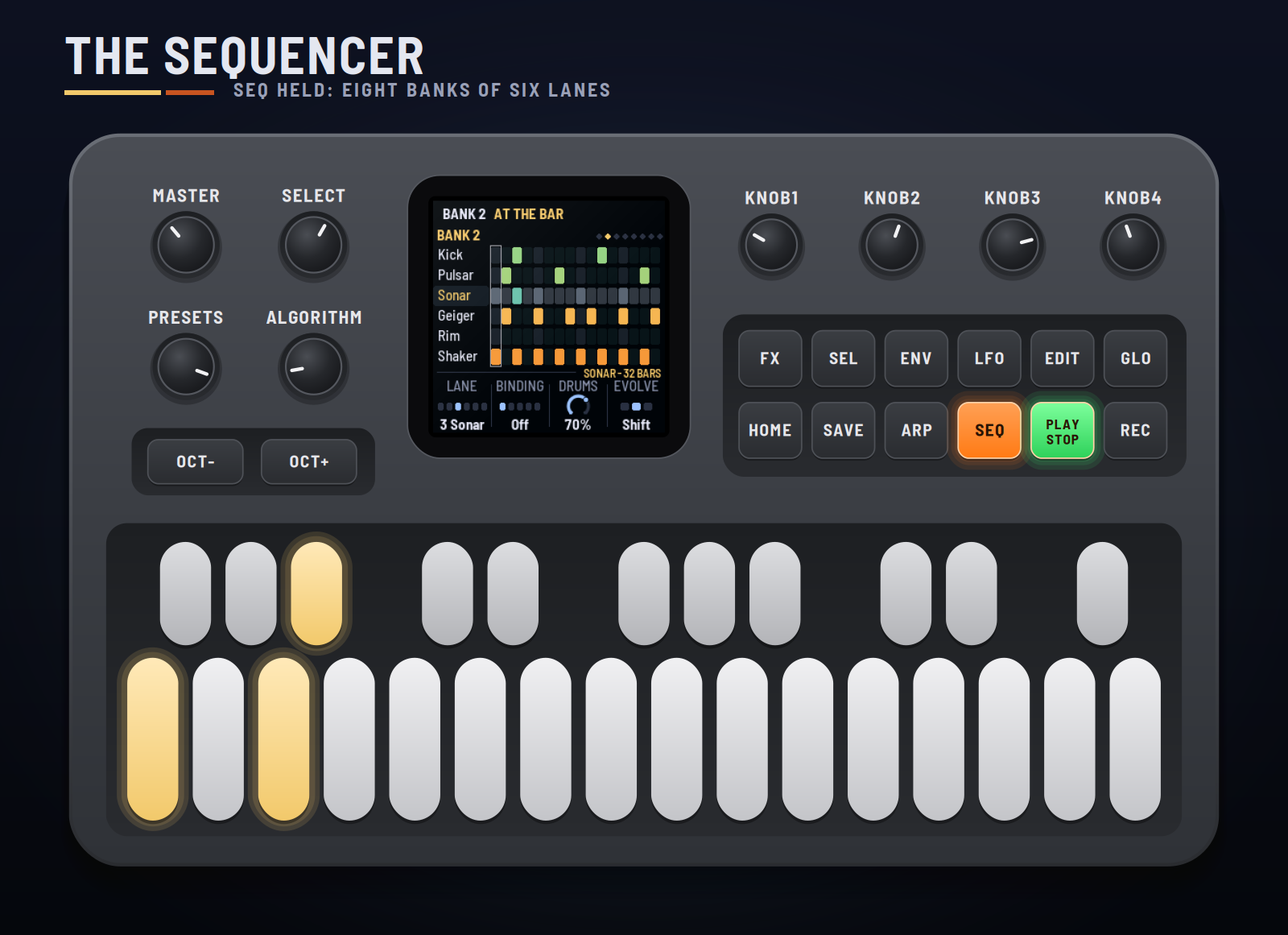Open the LFO page
Image resolution: width=1288 pixels, height=935 pixels.
tap(989, 358)
